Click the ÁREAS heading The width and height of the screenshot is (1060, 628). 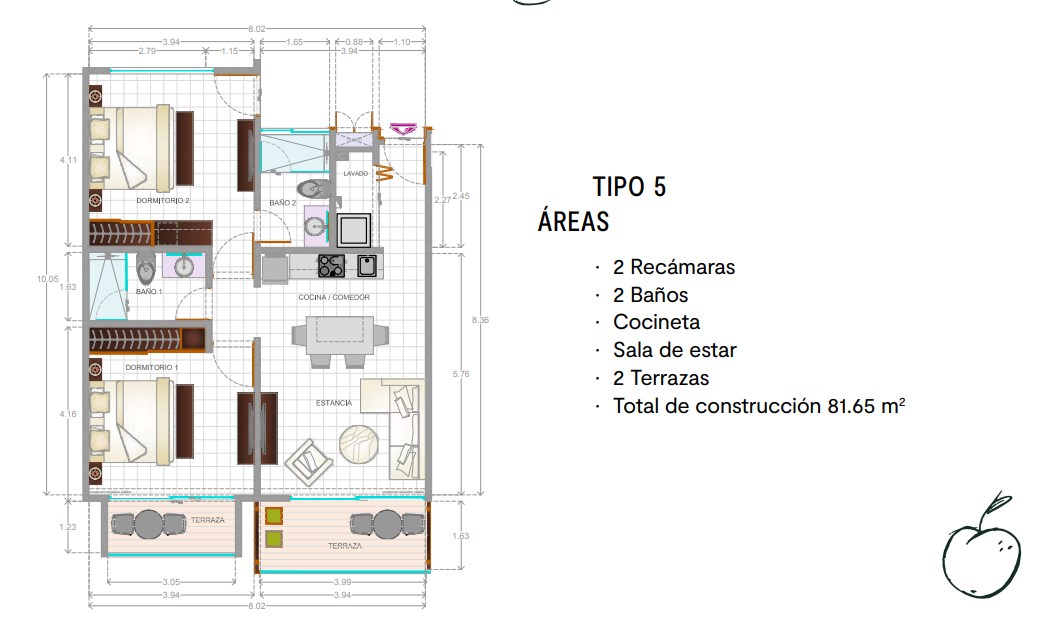point(573,222)
